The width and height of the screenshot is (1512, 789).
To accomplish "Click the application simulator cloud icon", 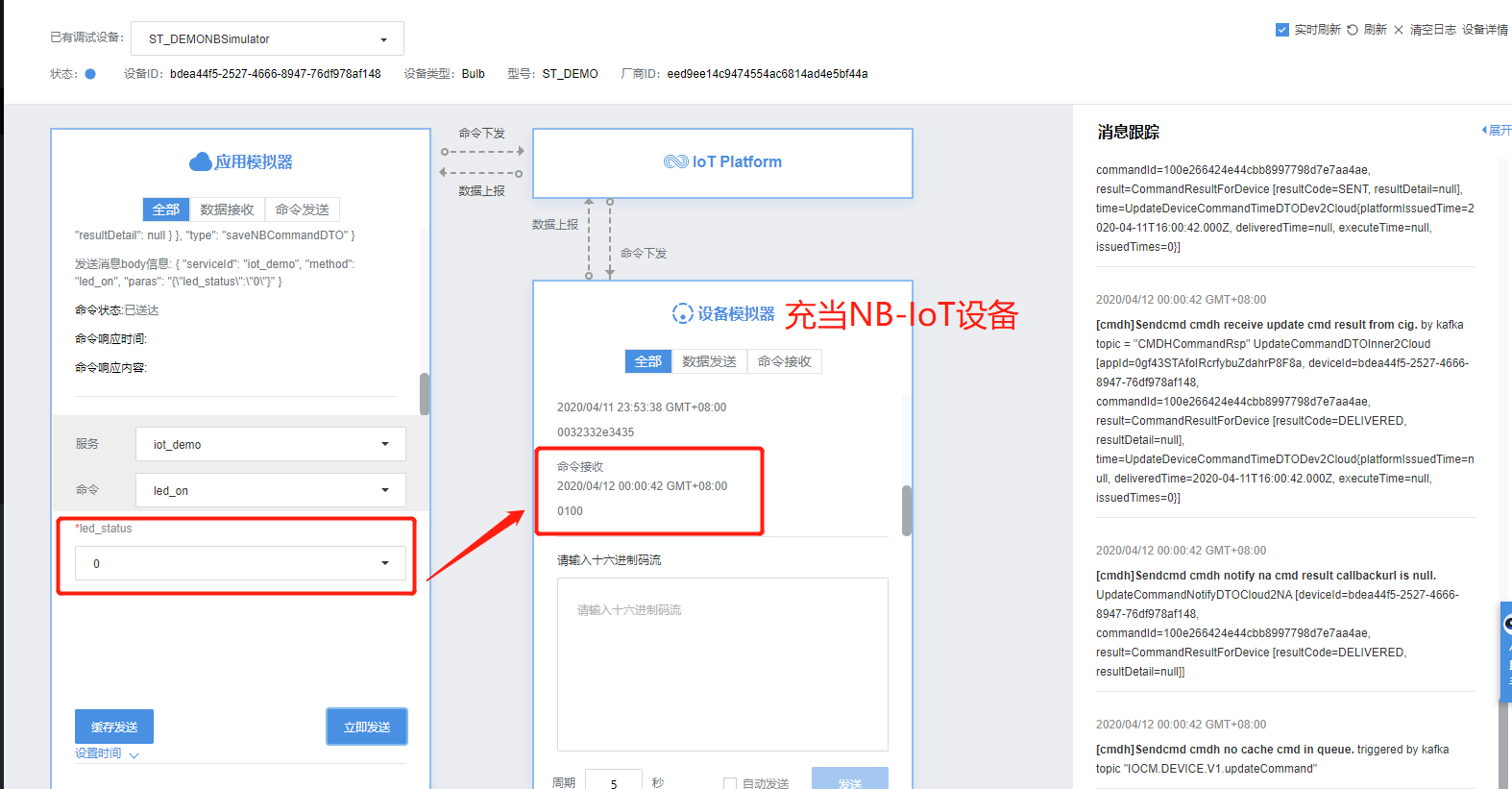I will pos(201,161).
